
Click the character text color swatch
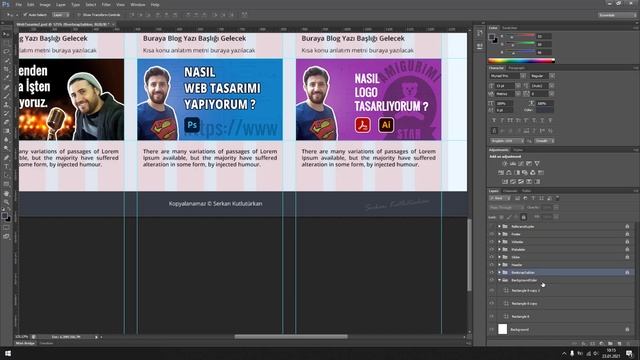[x=544, y=110]
